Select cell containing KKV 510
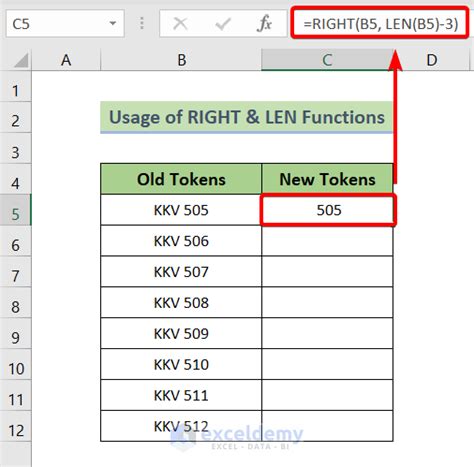 pyautogui.click(x=181, y=364)
